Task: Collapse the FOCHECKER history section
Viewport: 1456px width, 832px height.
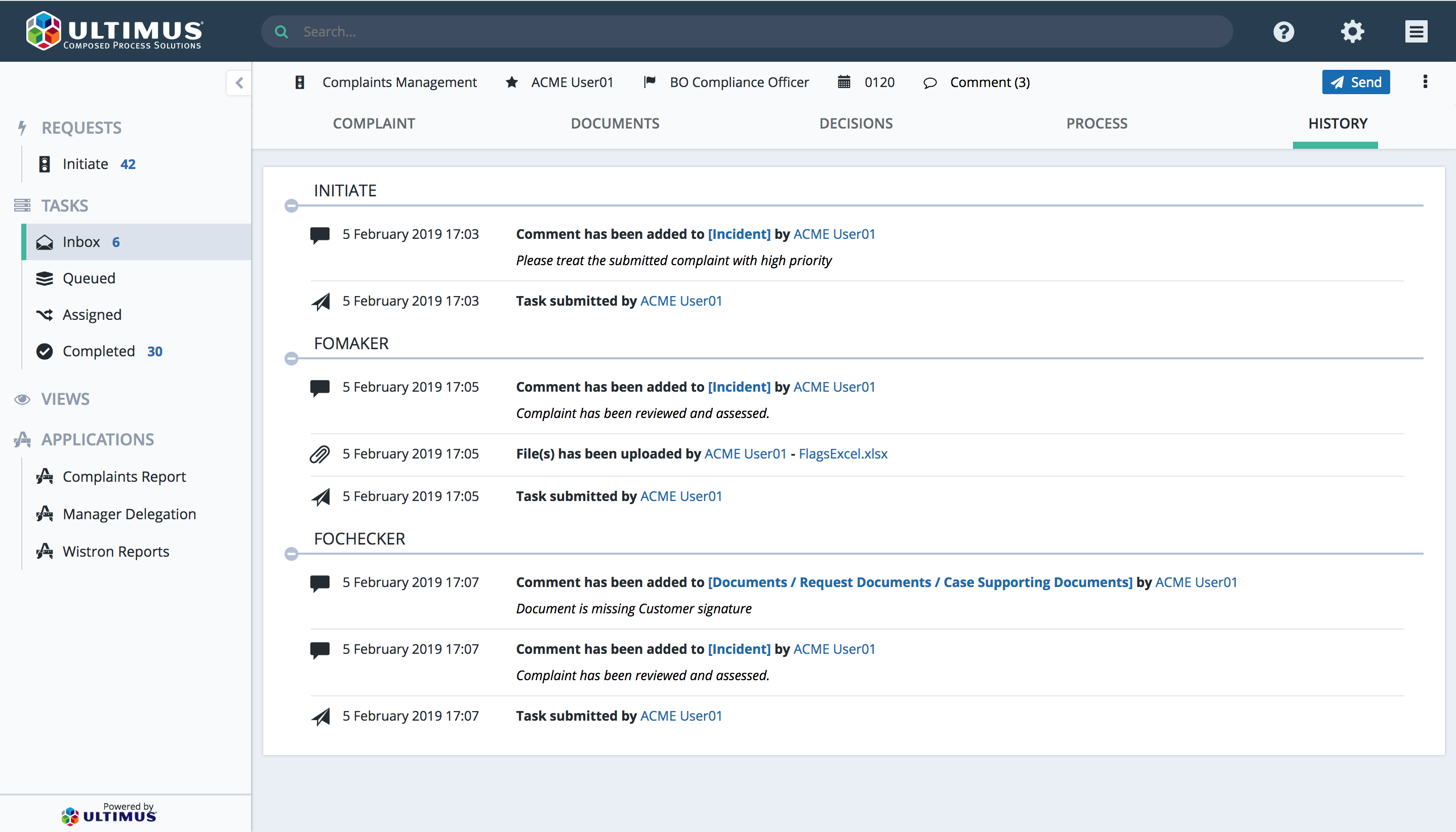Action: (292, 554)
